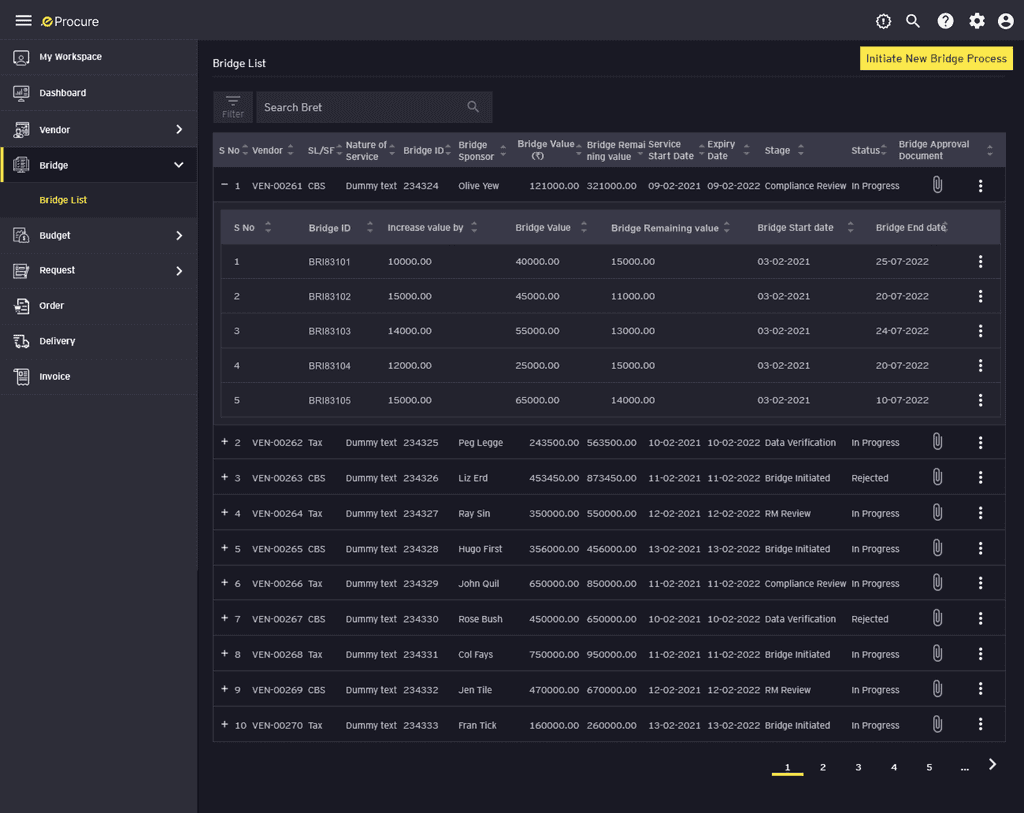
Task: Collapse the expanded VEN-00261 row
Action: tap(224, 185)
